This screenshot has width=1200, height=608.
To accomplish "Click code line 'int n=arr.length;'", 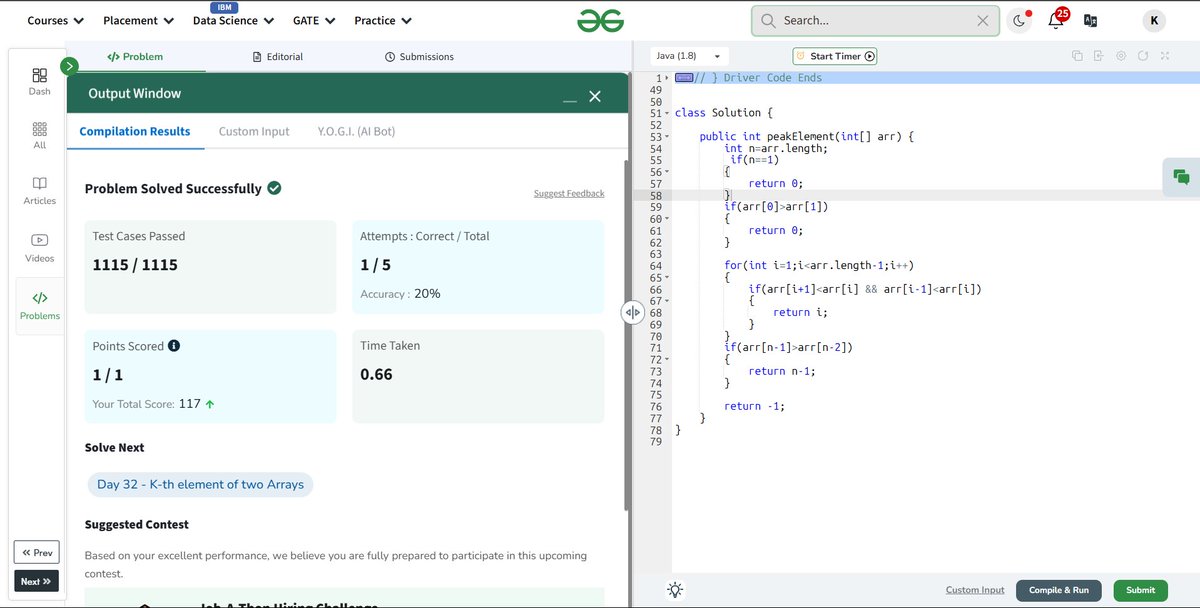I will 776,148.
